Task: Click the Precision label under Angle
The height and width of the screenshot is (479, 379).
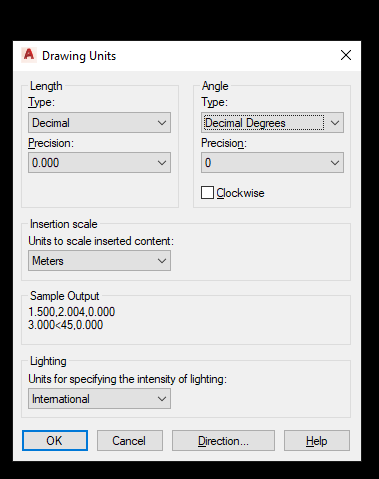Action: 224,143
